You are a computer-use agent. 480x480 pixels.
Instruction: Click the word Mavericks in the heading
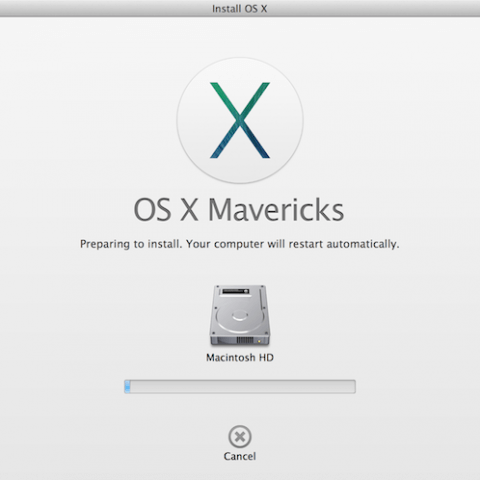coord(276,209)
